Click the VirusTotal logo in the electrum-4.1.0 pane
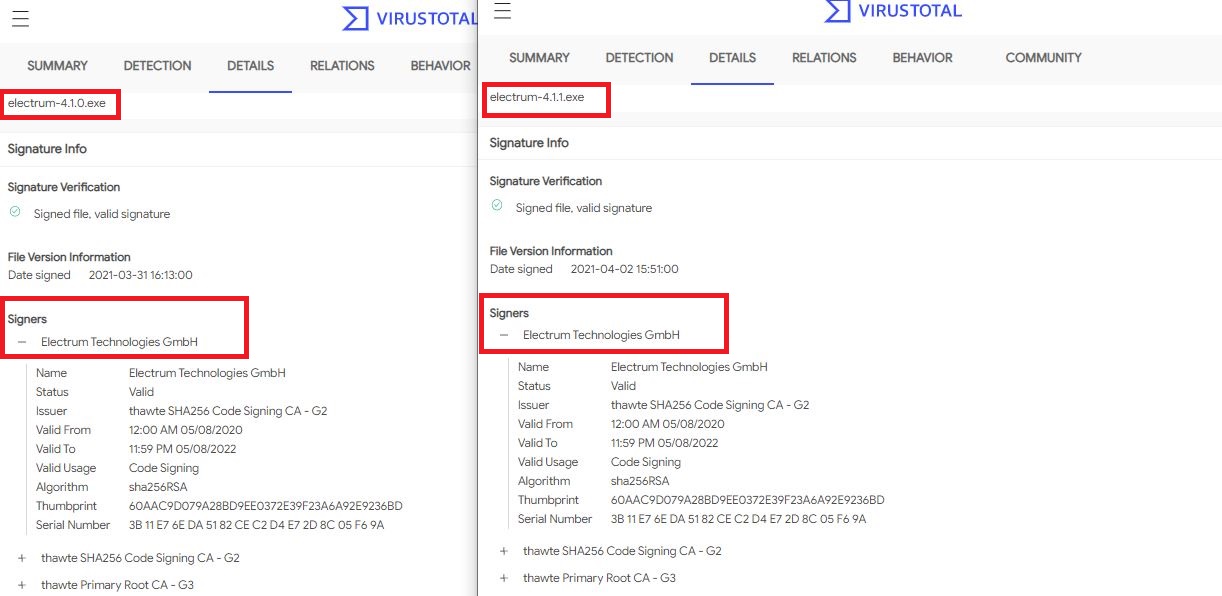 (x=408, y=18)
